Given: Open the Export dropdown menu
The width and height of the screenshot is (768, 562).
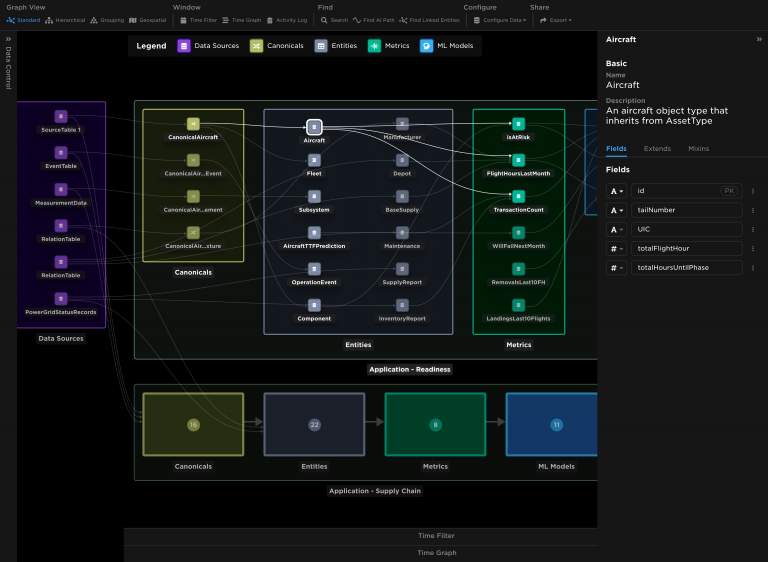Looking at the screenshot, I should click(x=556, y=20).
